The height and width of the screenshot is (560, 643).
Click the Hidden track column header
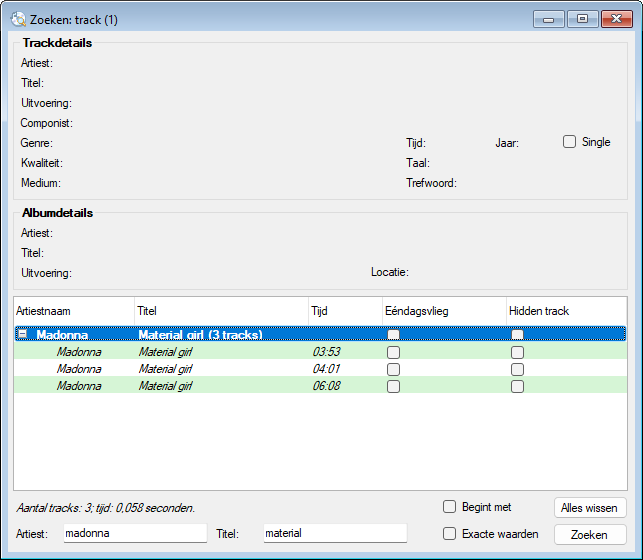566,311
